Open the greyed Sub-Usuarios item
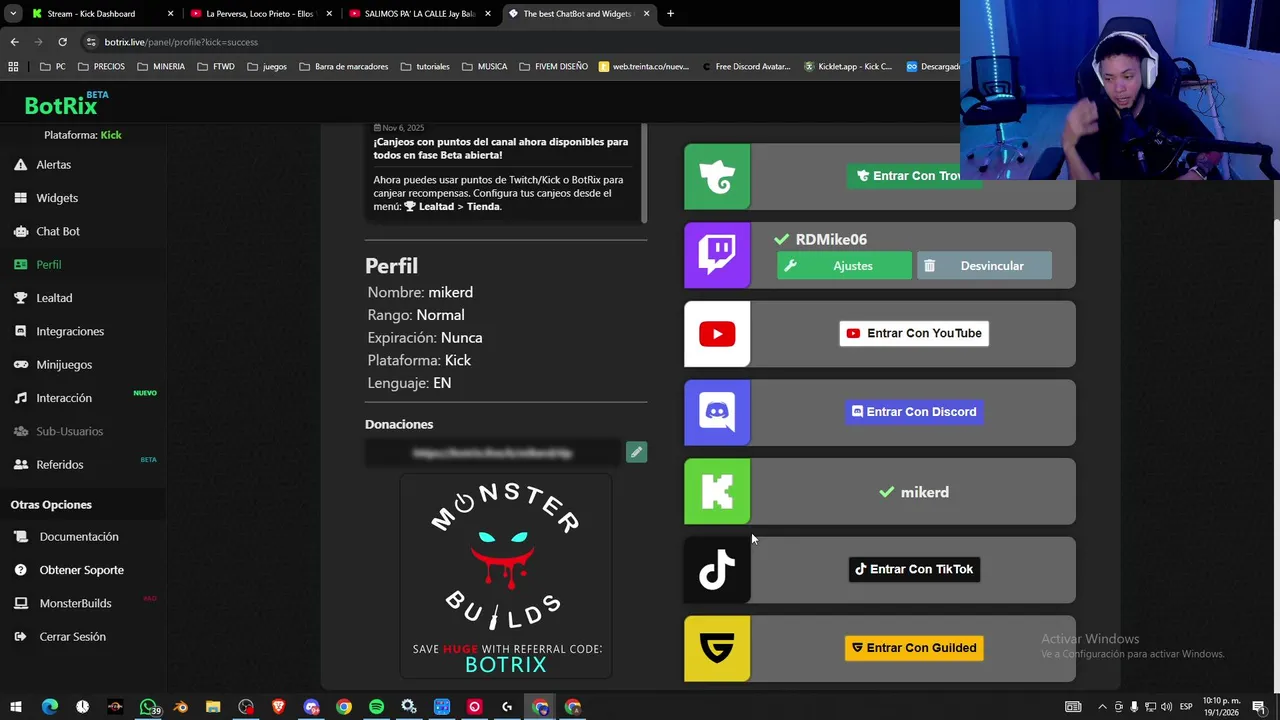This screenshot has width=1280, height=720. point(69,431)
